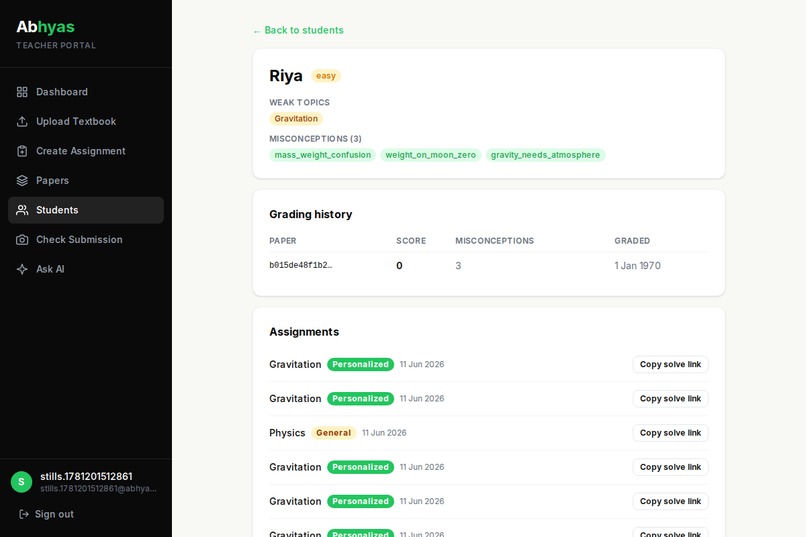Click the 11 Jun 2026 date on Physics row
The height and width of the screenshot is (537, 806).
tap(384, 433)
